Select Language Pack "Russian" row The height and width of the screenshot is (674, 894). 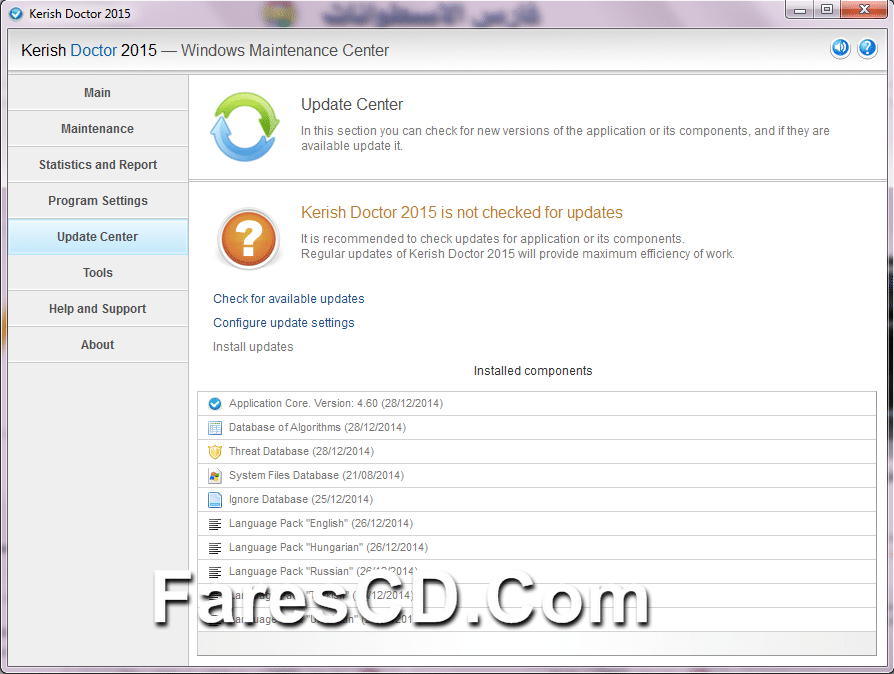[x=537, y=571]
